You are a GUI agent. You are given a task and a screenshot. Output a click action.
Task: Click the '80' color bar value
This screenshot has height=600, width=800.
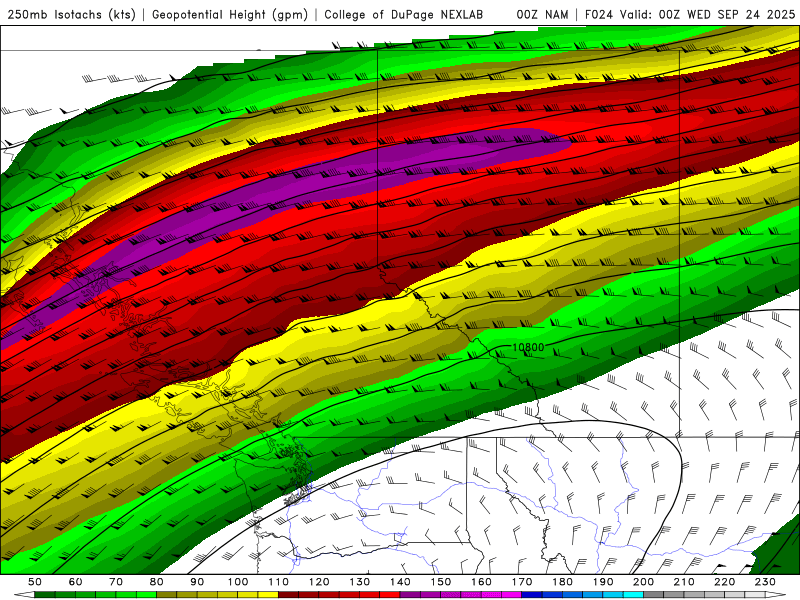[x=156, y=582]
